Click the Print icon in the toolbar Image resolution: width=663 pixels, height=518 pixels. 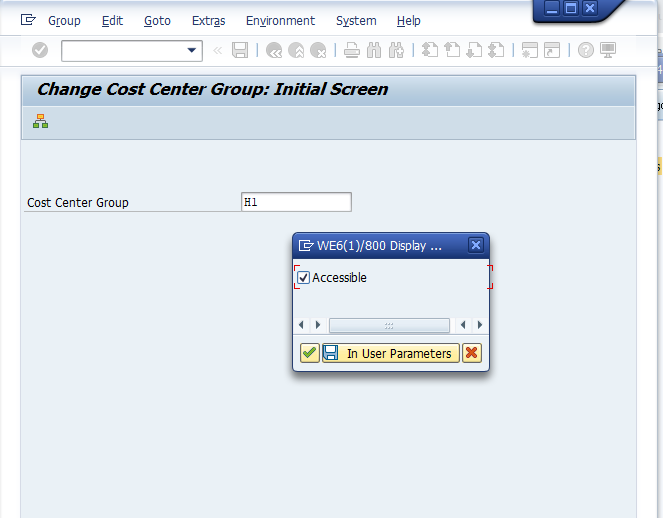[352, 50]
